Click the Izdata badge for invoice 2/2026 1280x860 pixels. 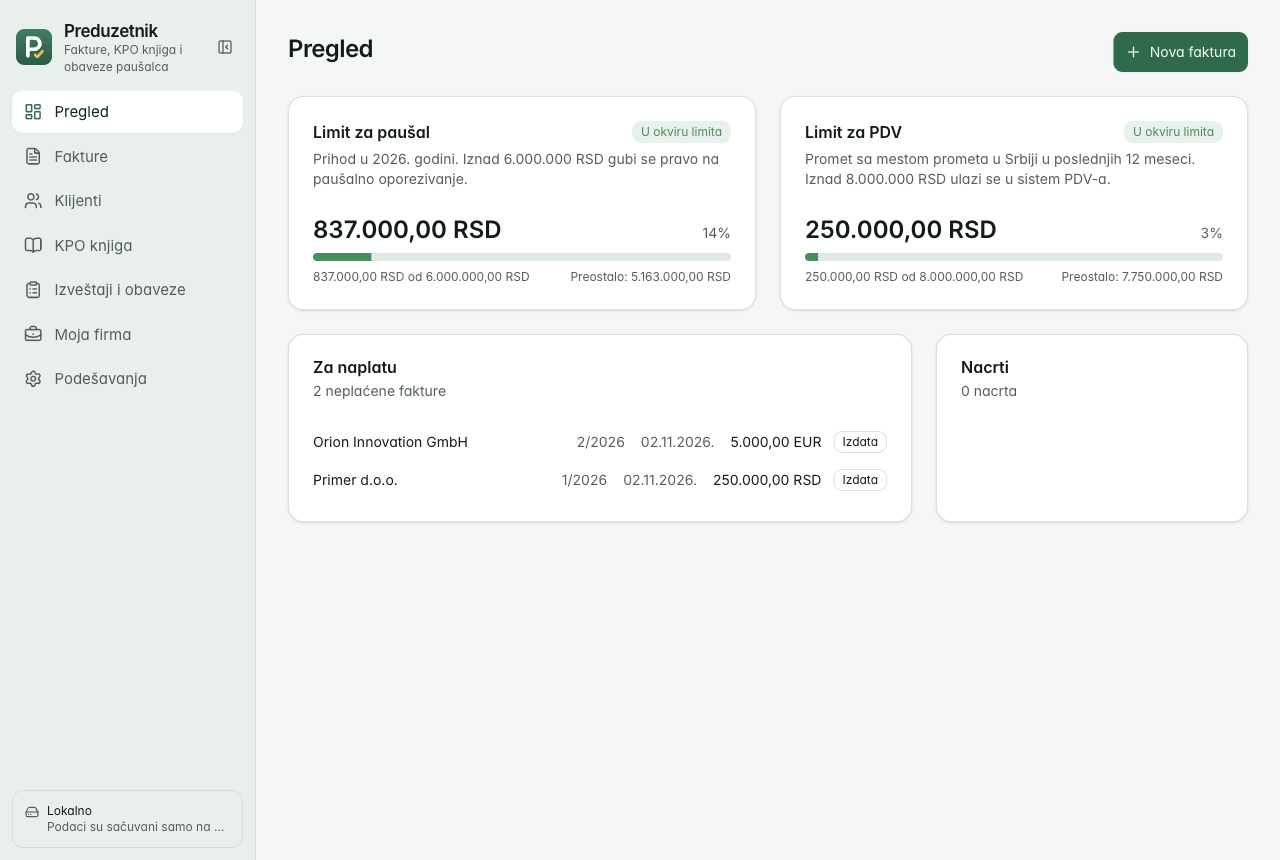[x=860, y=442]
